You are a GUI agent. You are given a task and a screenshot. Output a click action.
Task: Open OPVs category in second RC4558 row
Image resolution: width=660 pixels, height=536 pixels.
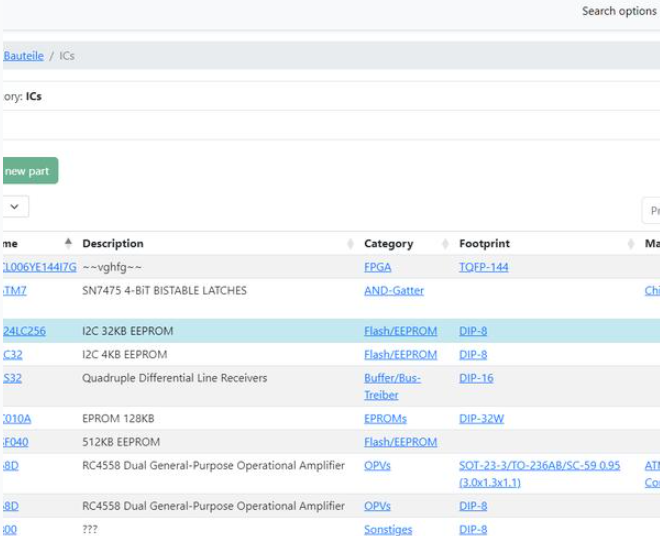(377, 506)
